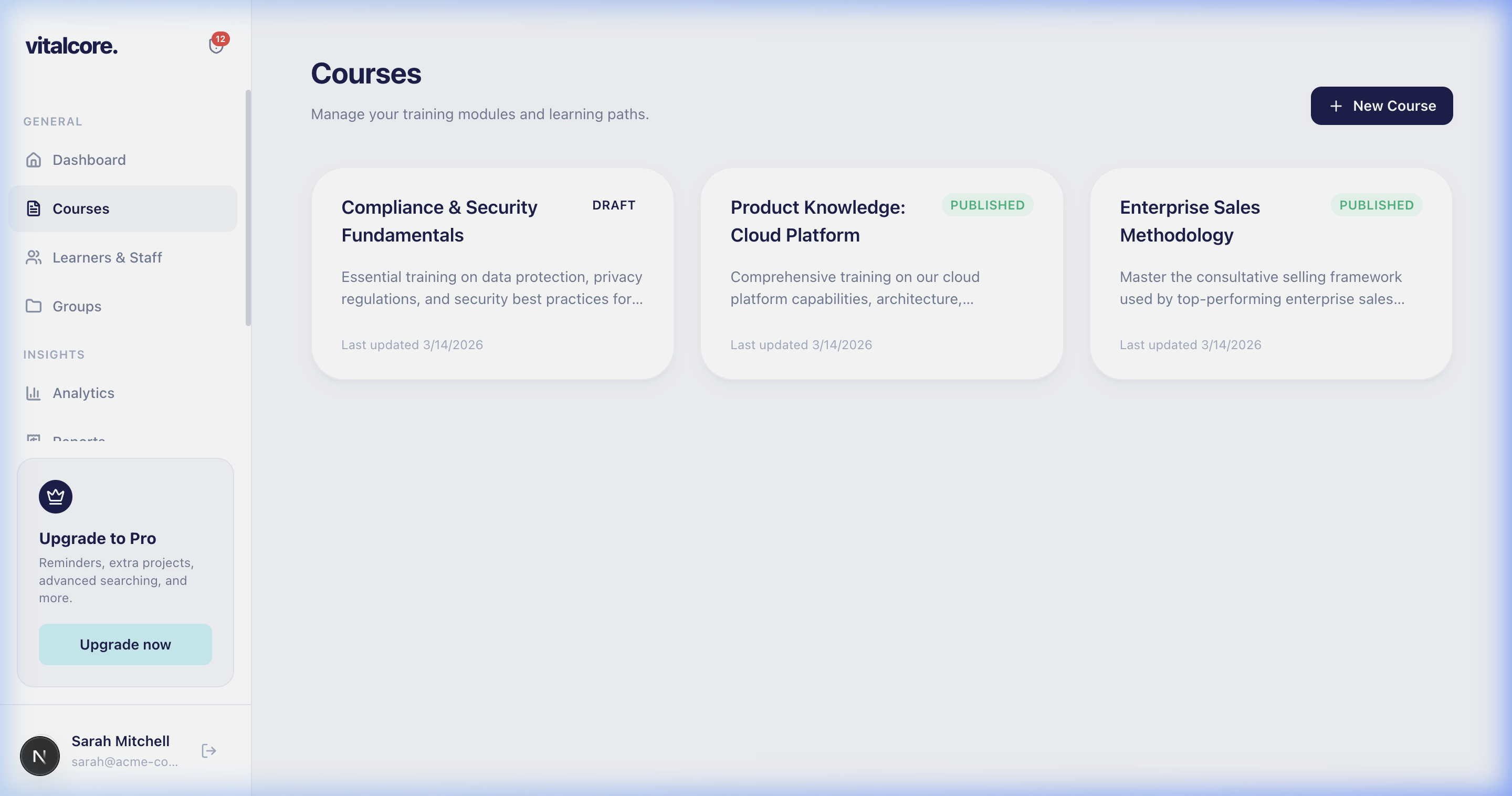
Task: Click the Groups folder icon
Action: tap(34, 306)
